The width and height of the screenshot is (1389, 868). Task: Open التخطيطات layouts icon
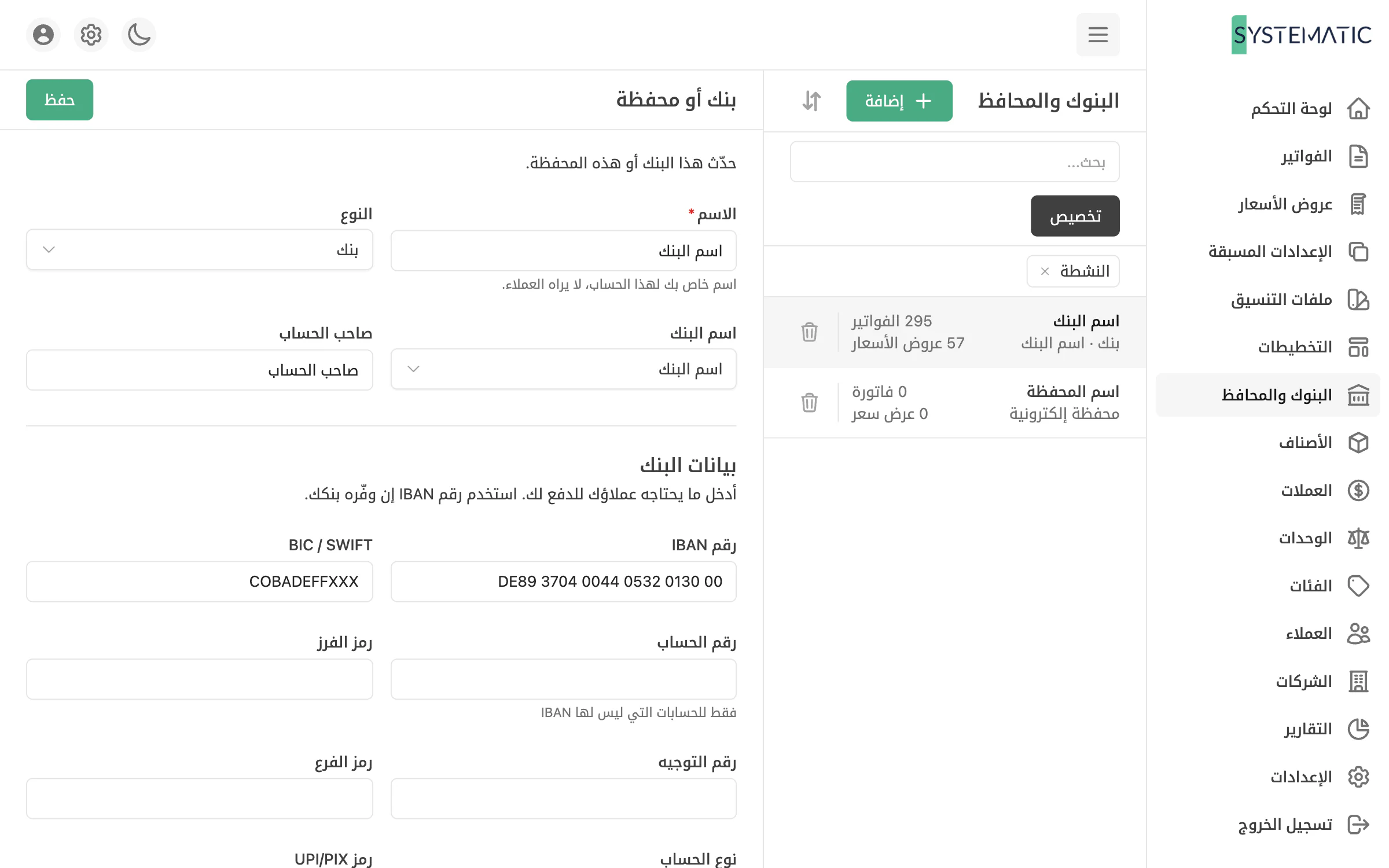[x=1358, y=347]
